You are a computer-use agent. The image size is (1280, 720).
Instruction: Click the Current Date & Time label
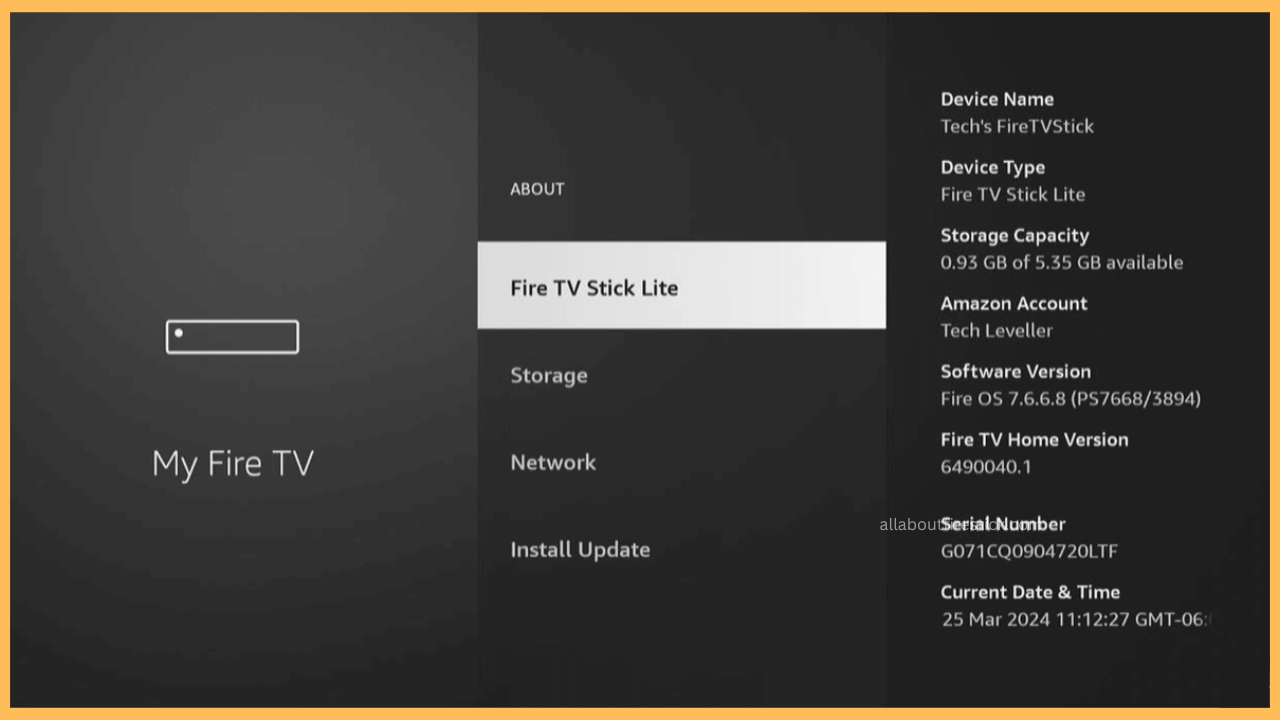click(1030, 592)
